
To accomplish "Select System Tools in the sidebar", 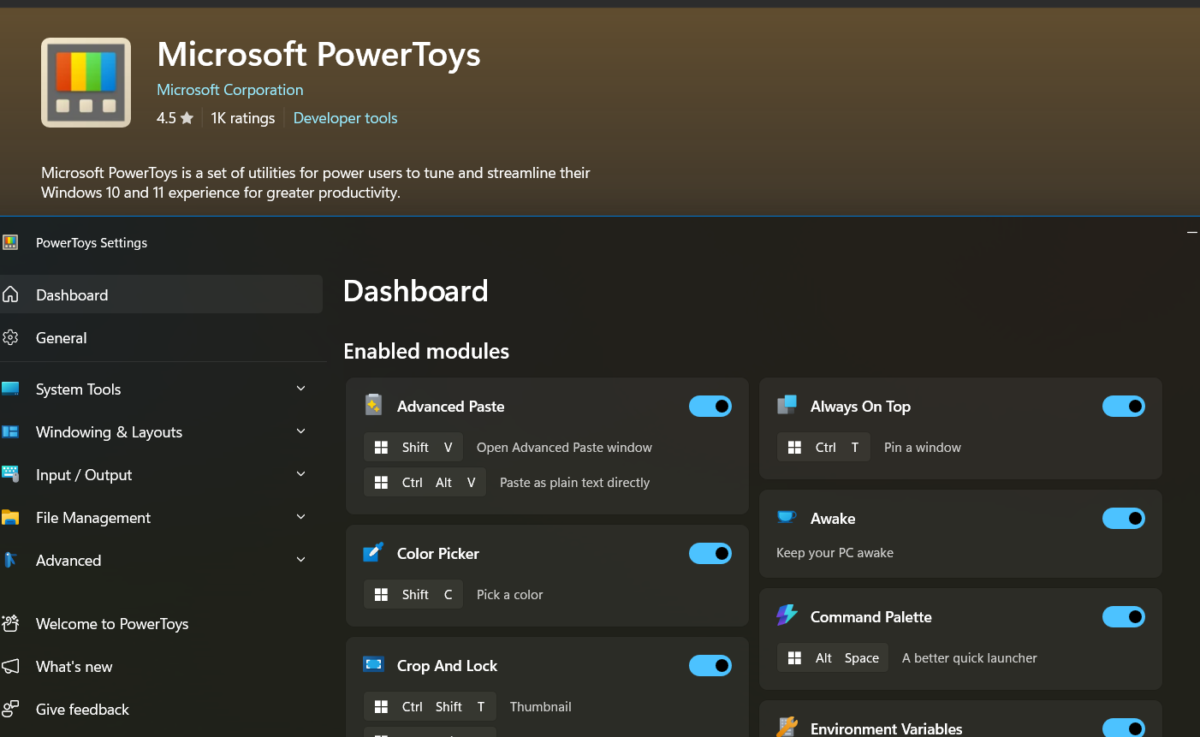I will (x=161, y=389).
